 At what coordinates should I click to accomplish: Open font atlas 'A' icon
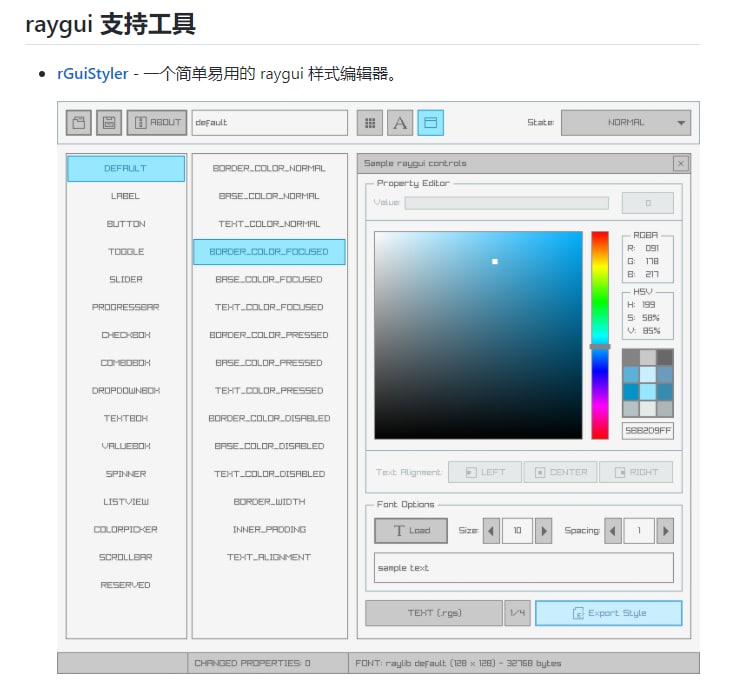click(400, 123)
